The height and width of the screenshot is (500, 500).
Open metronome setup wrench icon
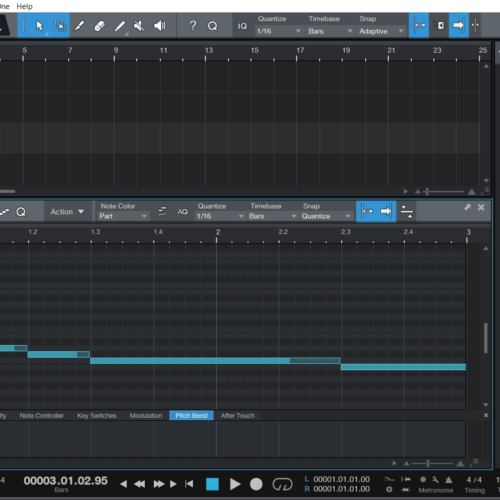pos(435,480)
